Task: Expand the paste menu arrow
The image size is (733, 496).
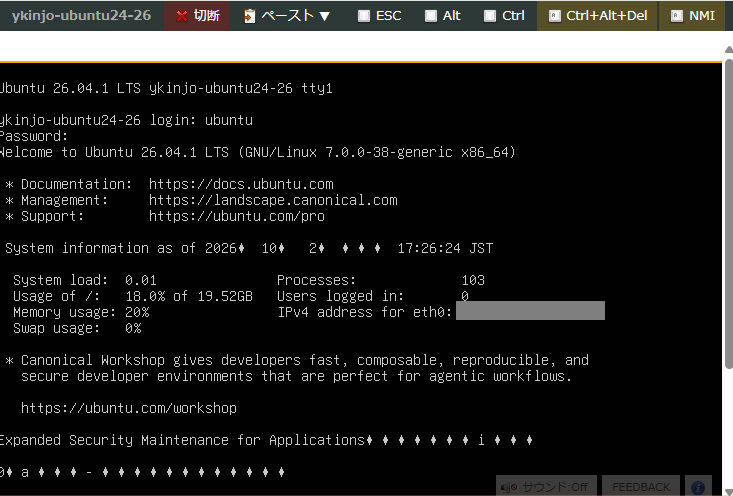Action: coord(325,17)
